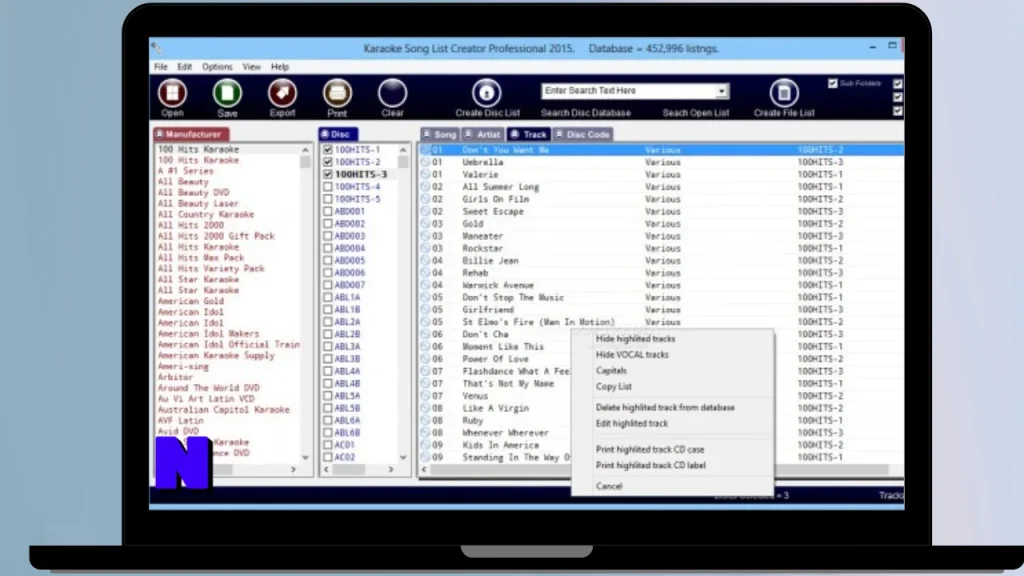Viewport: 1024px width, 576px height.
Task: Click Disc list scroll down arrow
Action: (403, 457)
